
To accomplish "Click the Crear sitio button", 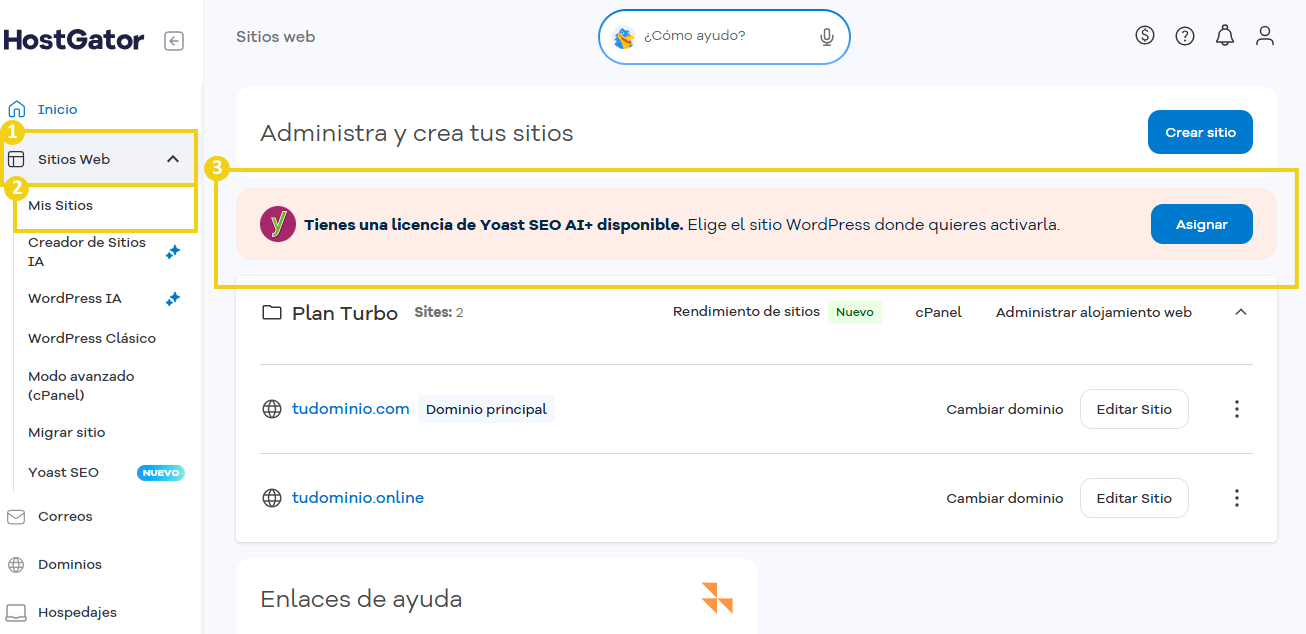I will click(x=1200, y=132).
